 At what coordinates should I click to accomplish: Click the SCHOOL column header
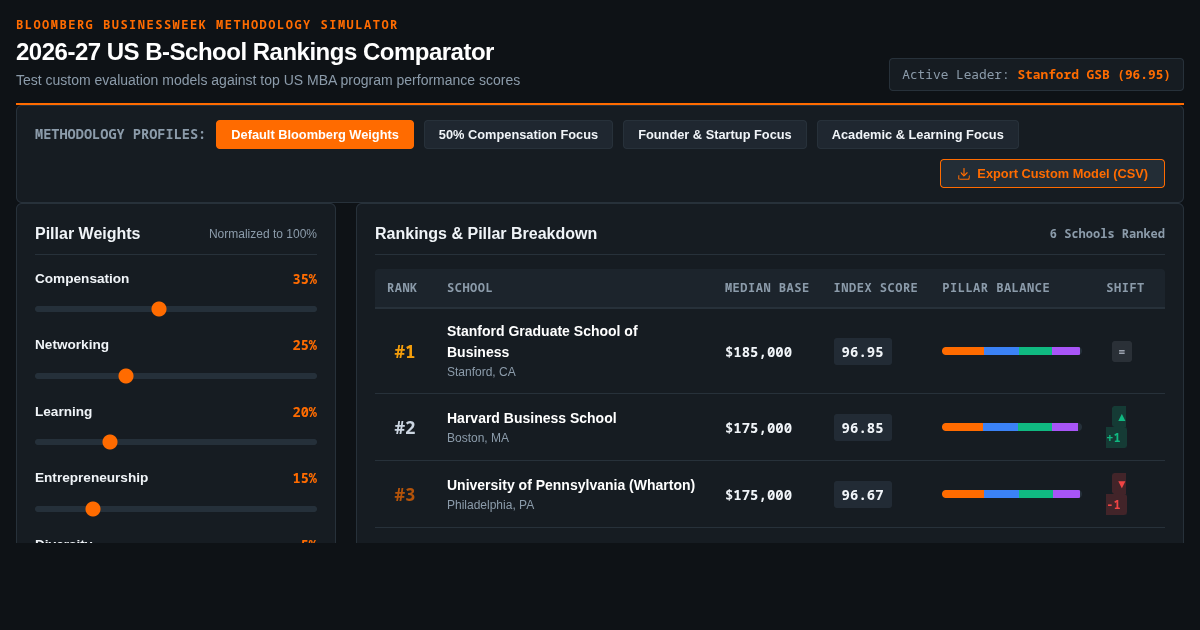(x=470, y=288)
